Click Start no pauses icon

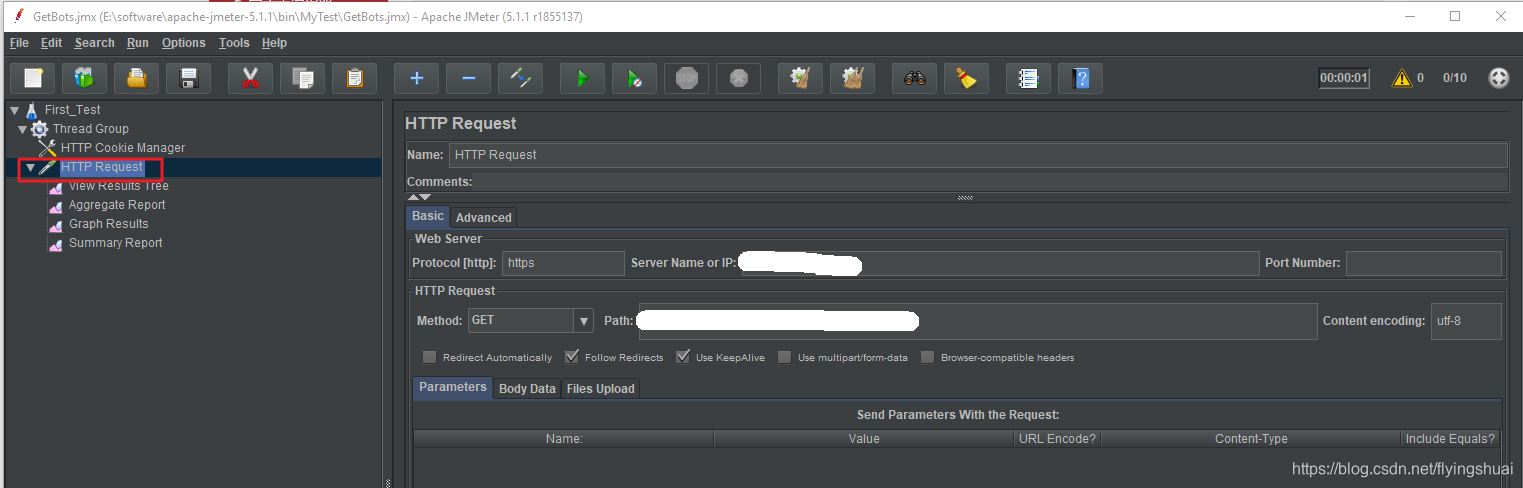pyautogui.click(x=634, y=78)
